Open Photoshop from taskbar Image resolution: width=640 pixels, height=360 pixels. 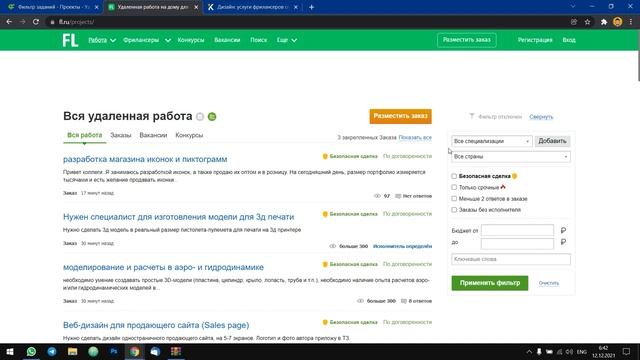pyautogui.click(x=114, y=351)
